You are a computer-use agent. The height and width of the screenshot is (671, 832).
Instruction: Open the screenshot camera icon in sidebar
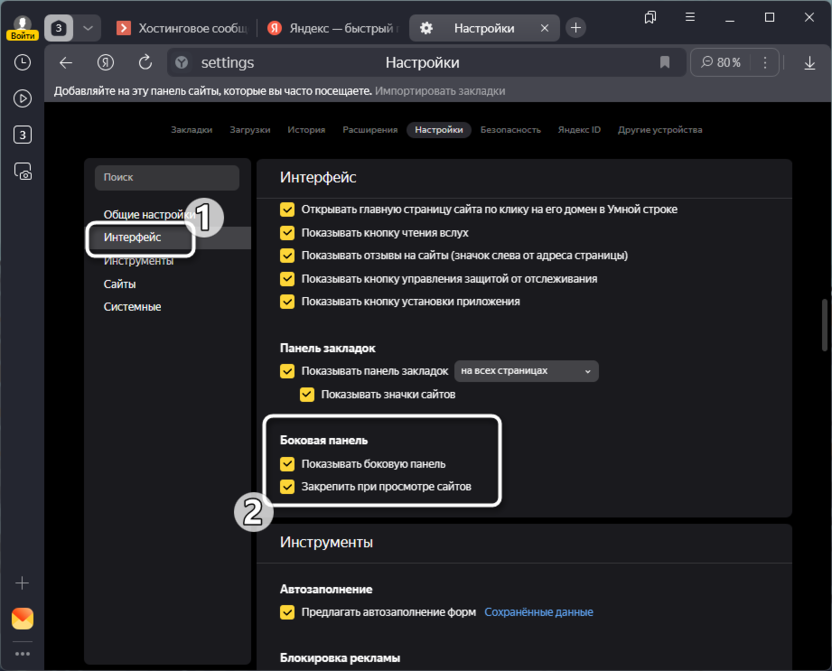22,171
